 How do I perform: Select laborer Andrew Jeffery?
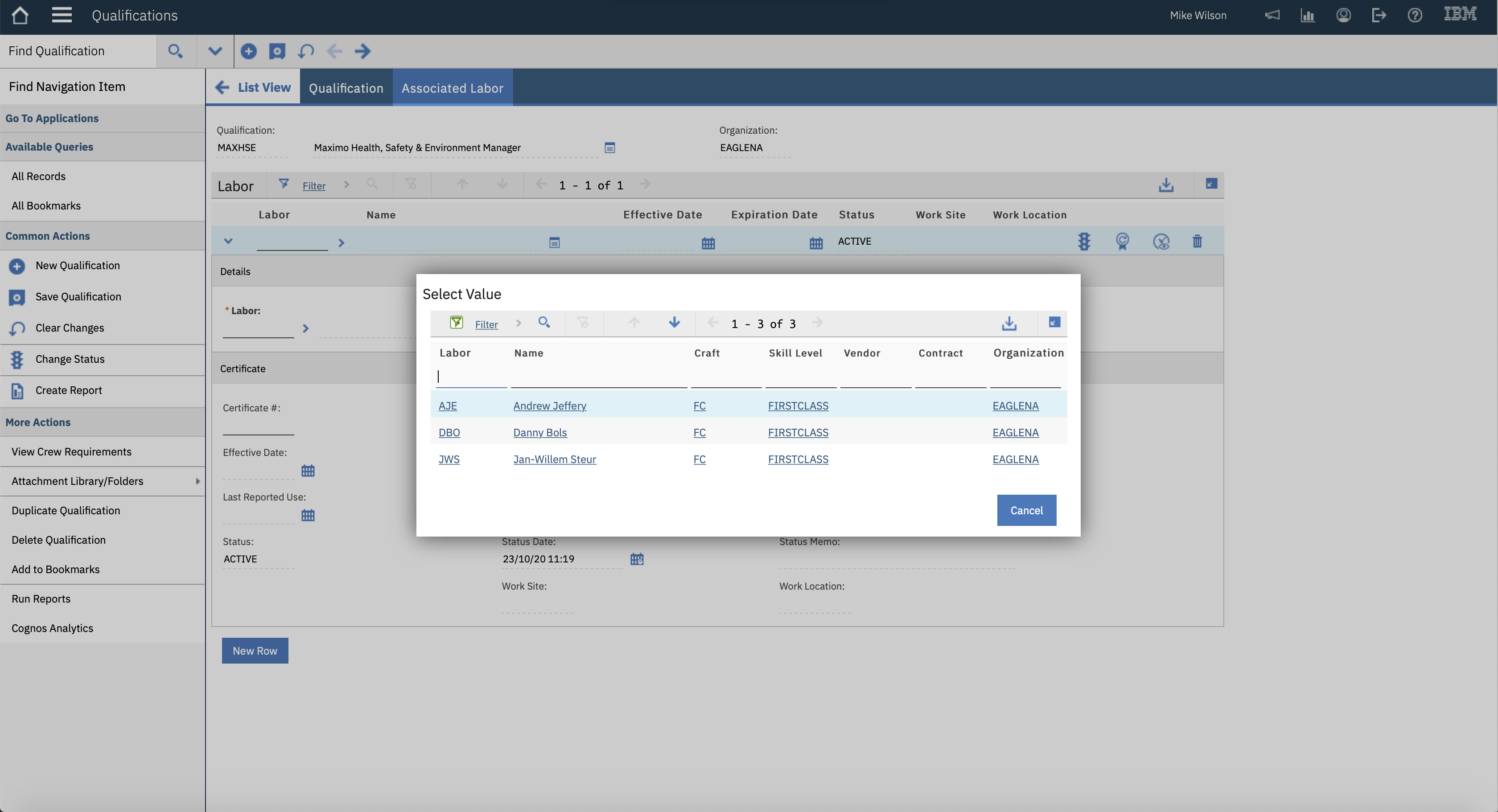[x=550, y=405]
